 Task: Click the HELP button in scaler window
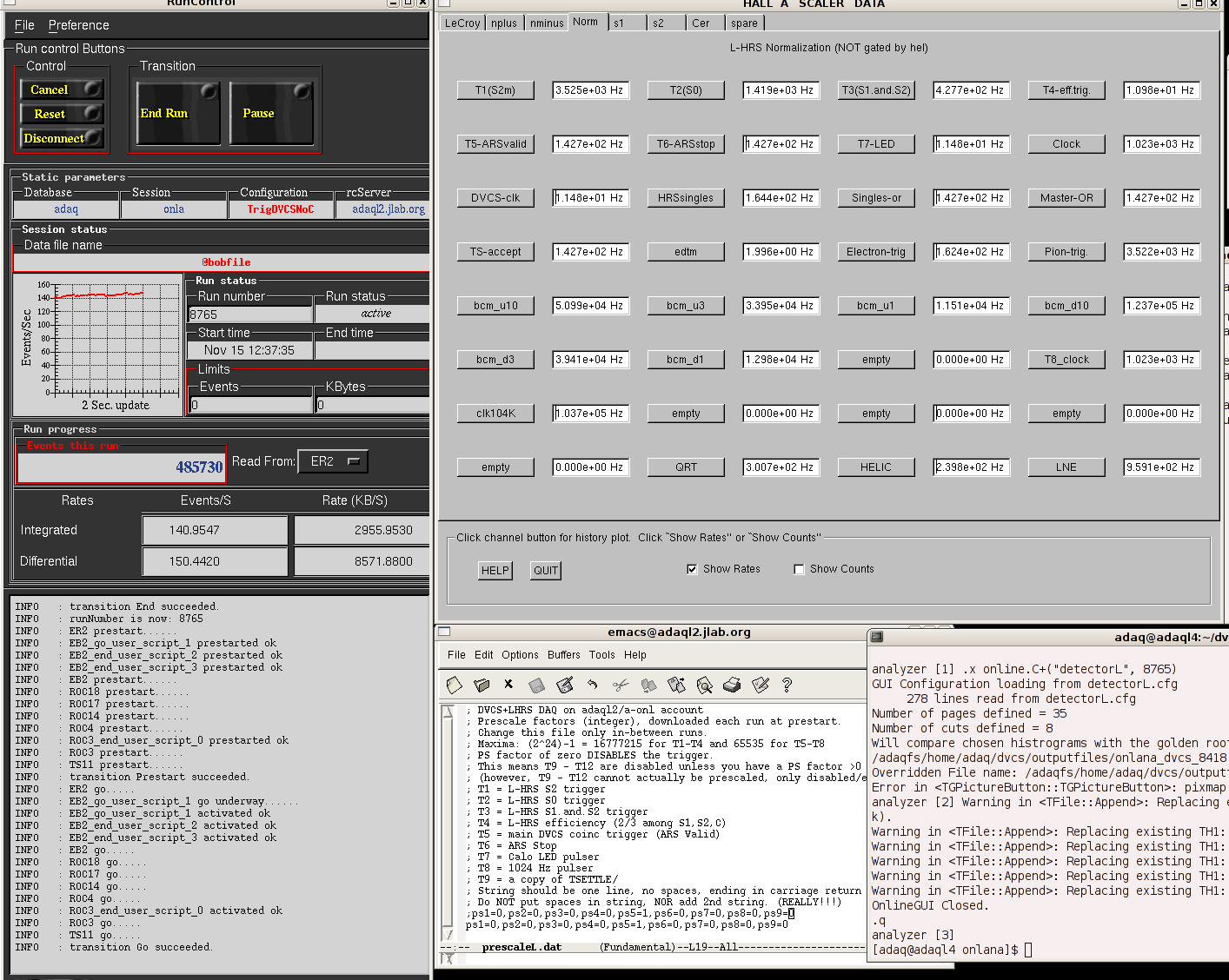point(495,571)
